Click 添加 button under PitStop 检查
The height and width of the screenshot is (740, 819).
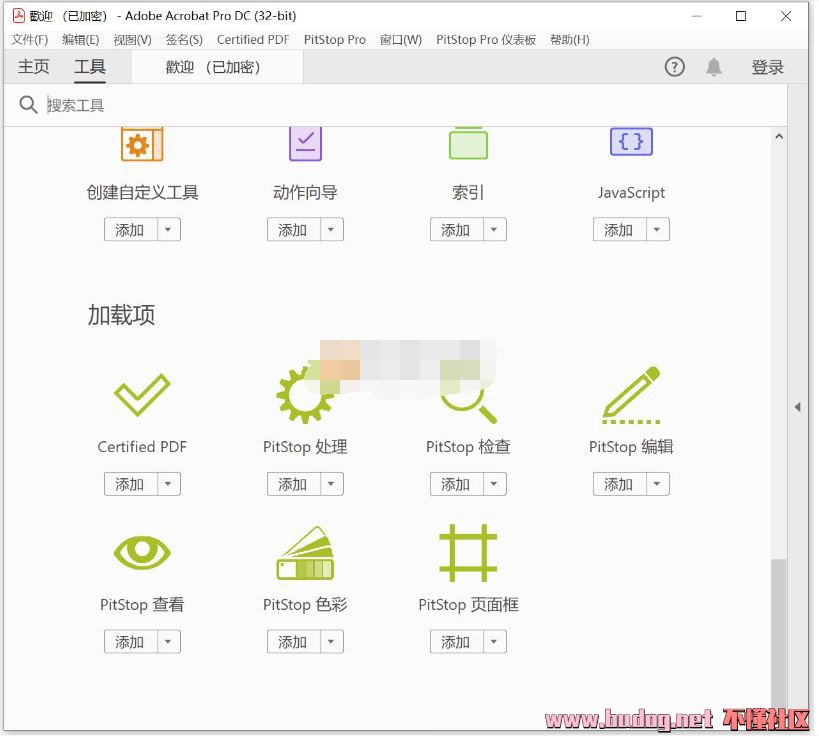coord(457,484)
